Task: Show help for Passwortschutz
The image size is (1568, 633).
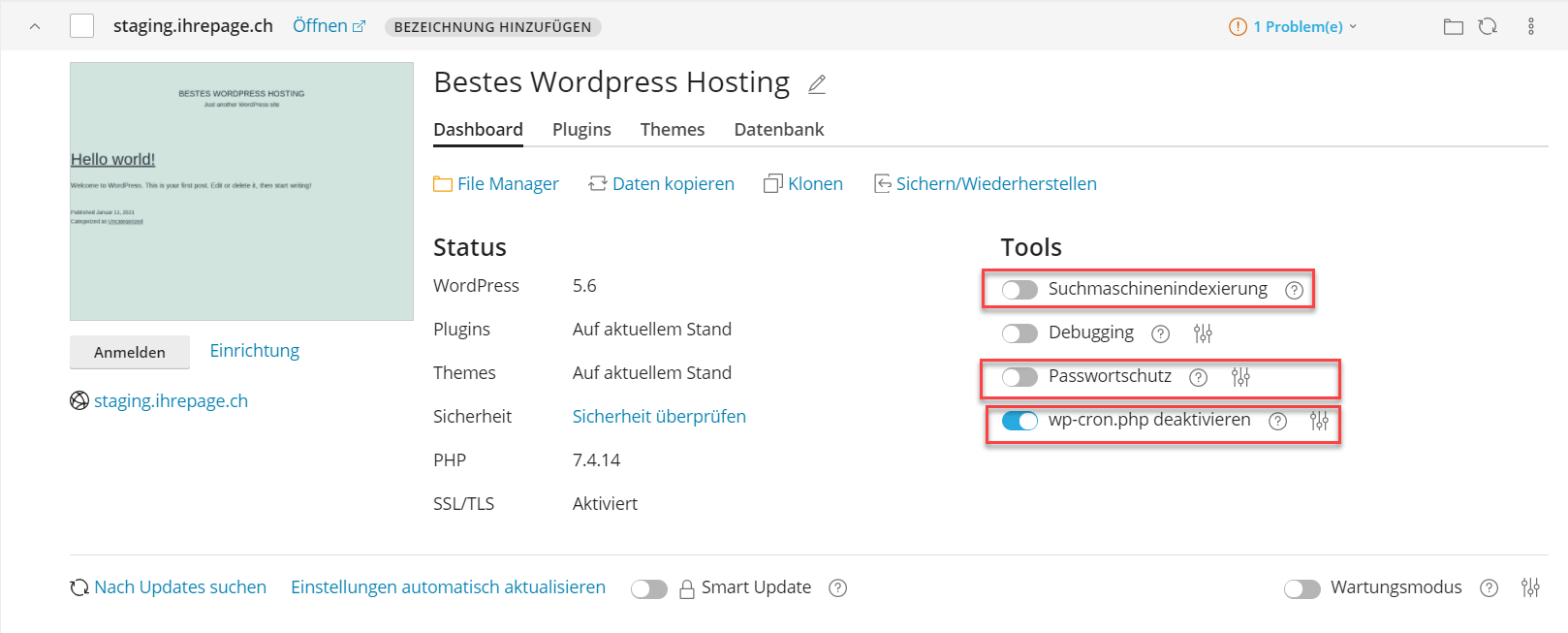Action: click(x=1198, y=377)
